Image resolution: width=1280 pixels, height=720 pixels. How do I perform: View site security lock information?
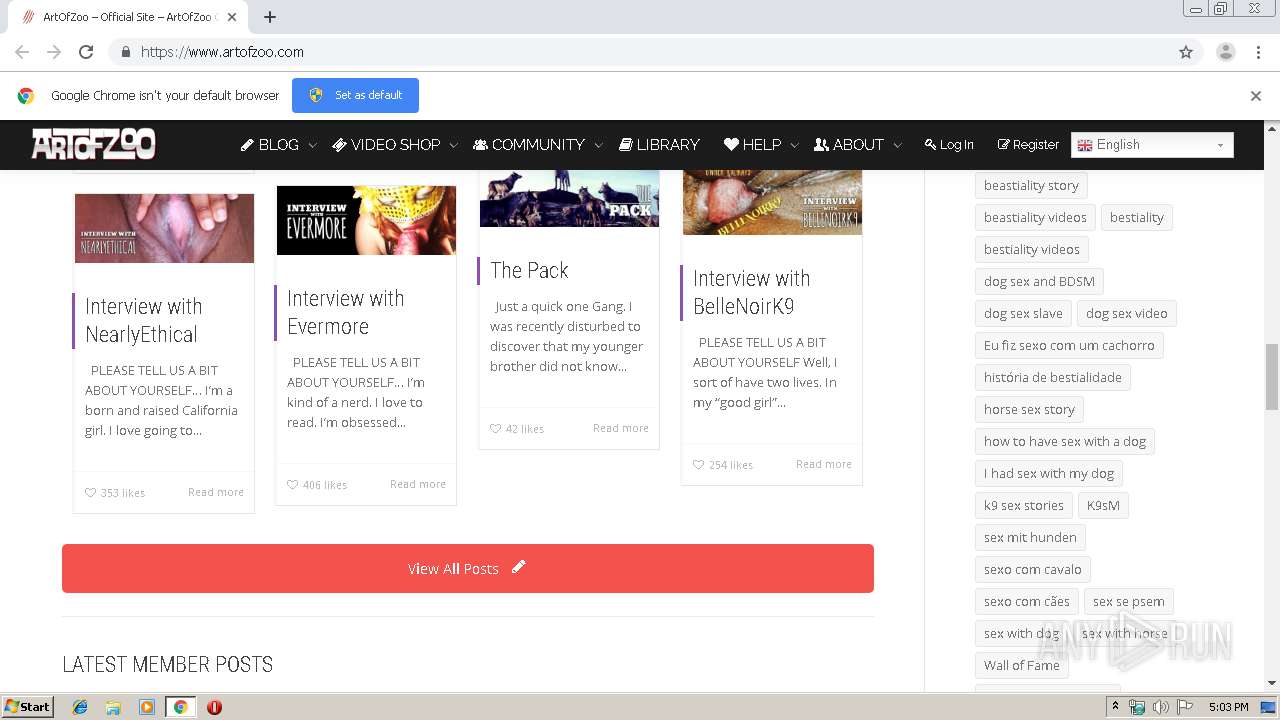click(x=125, y=52)
